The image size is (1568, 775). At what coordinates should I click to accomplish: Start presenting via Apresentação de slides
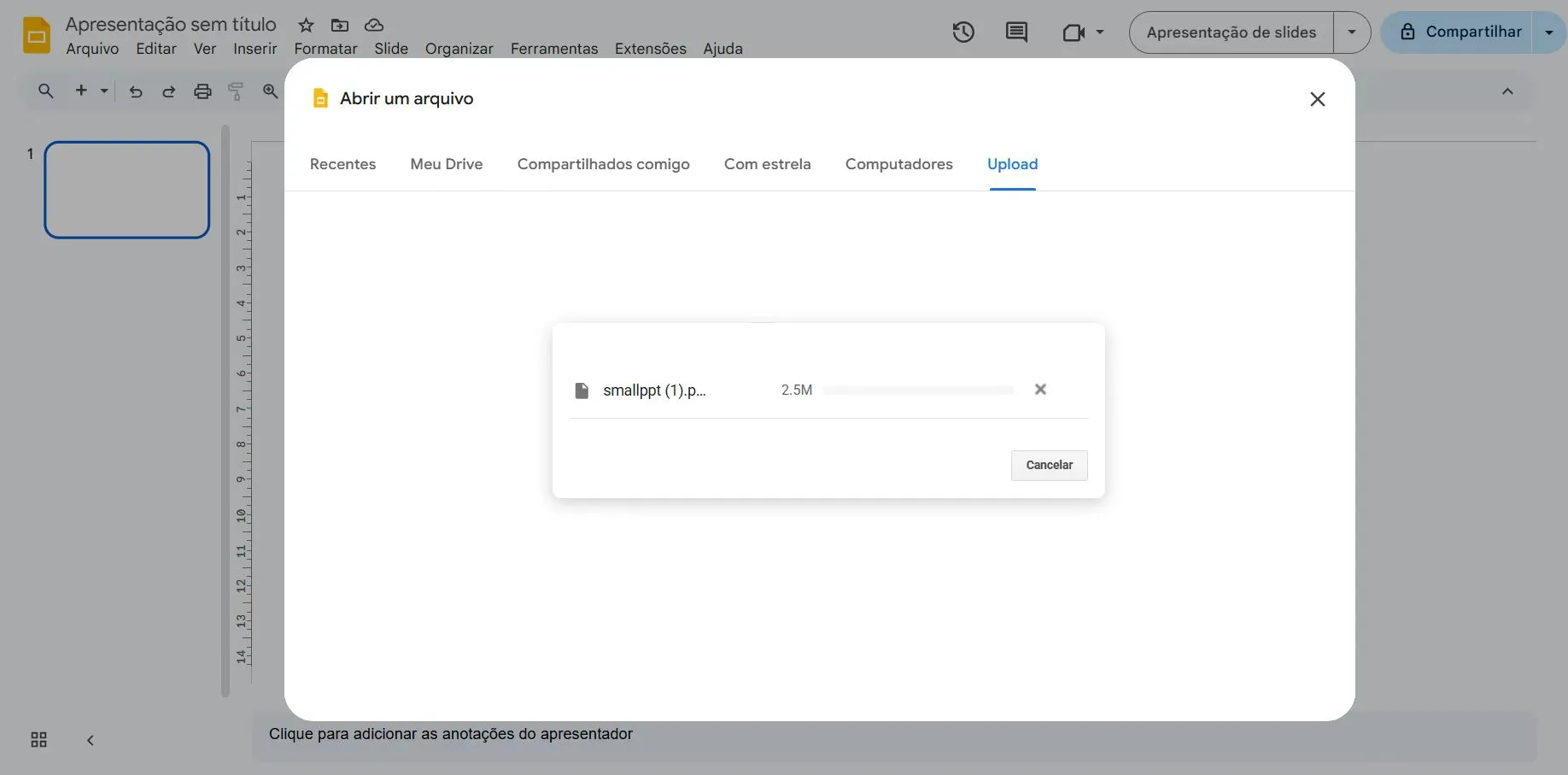1230,32
